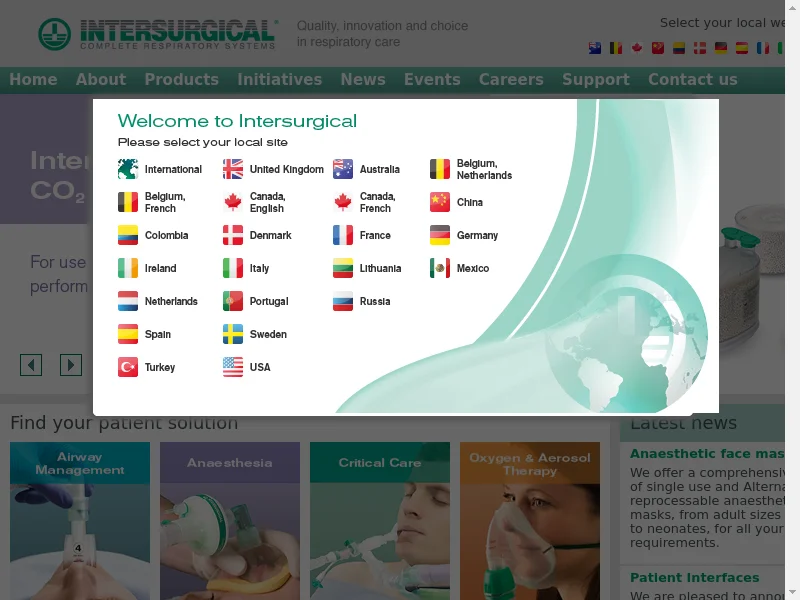
Task: Go to the Careers menu
Action: click(x=511, y=80)
